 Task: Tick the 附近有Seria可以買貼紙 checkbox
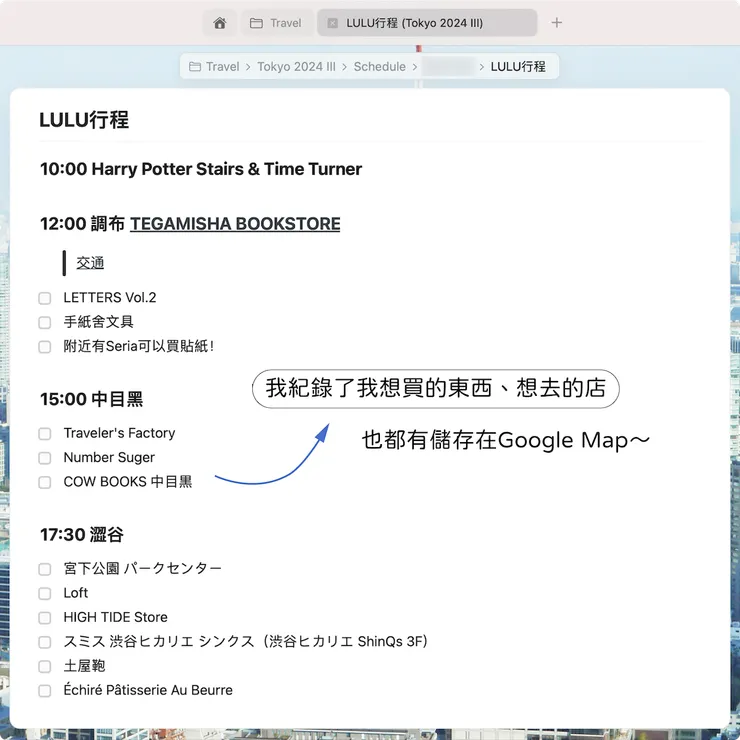(45, 347)
